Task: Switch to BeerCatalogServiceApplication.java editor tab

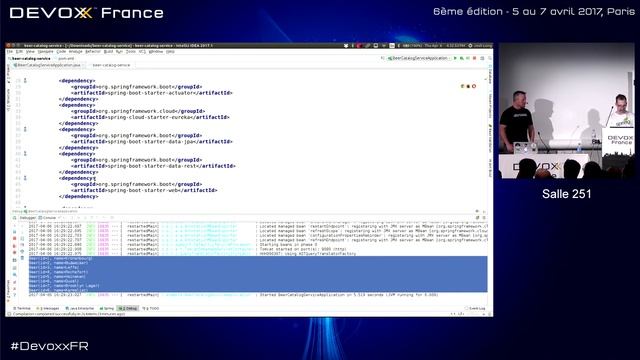Action: [x=48, y=65]
